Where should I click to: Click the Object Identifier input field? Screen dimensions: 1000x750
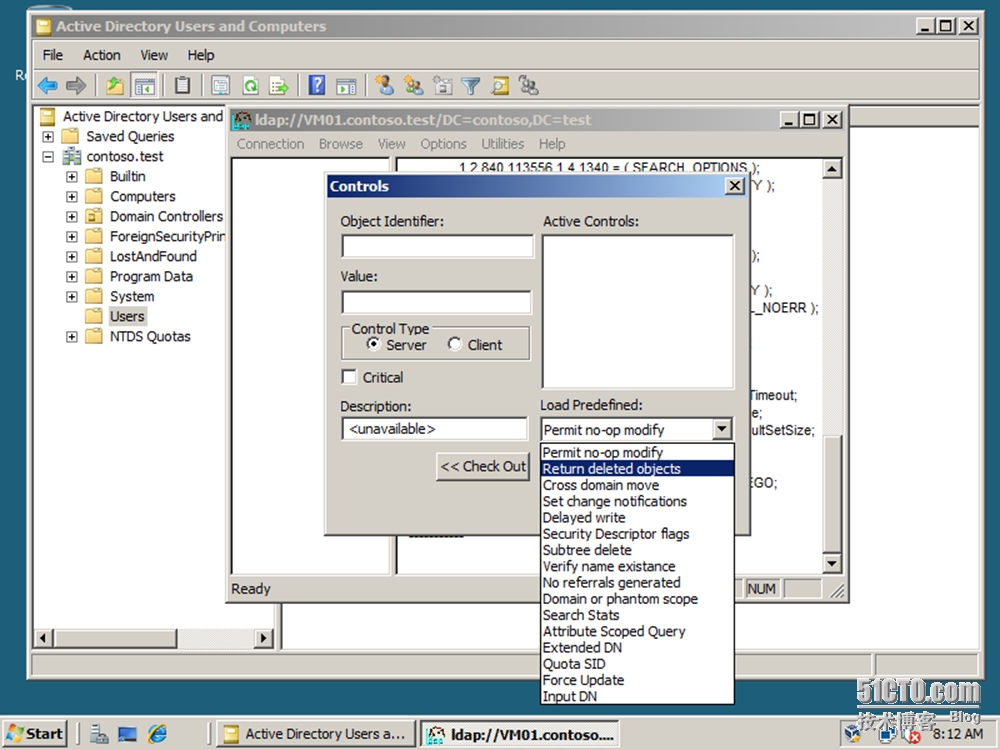coord(437,246)
